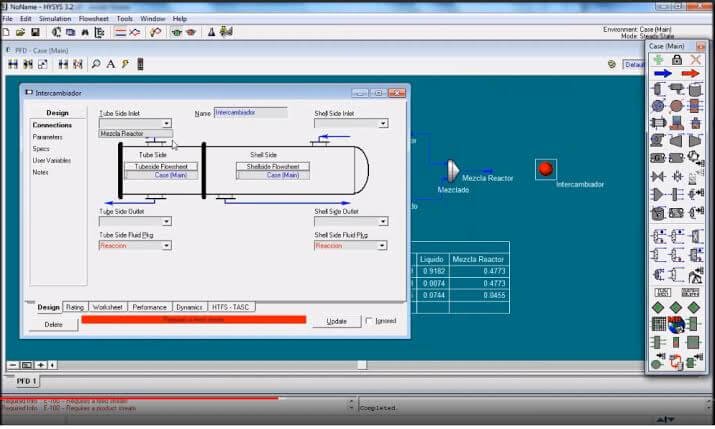Click the Name field containing Intercambiador
The width and height of the screenshot is (715, 429).
[250, 113]
